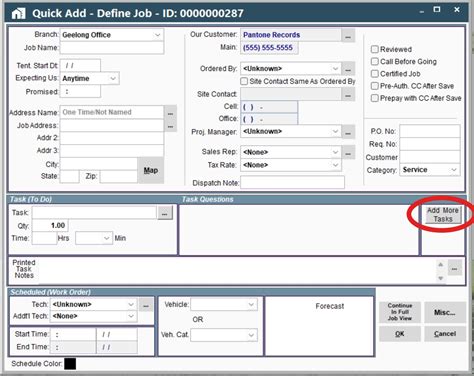Tick the Certified Job checkbox
474x376 pixels.
[375, 74]
